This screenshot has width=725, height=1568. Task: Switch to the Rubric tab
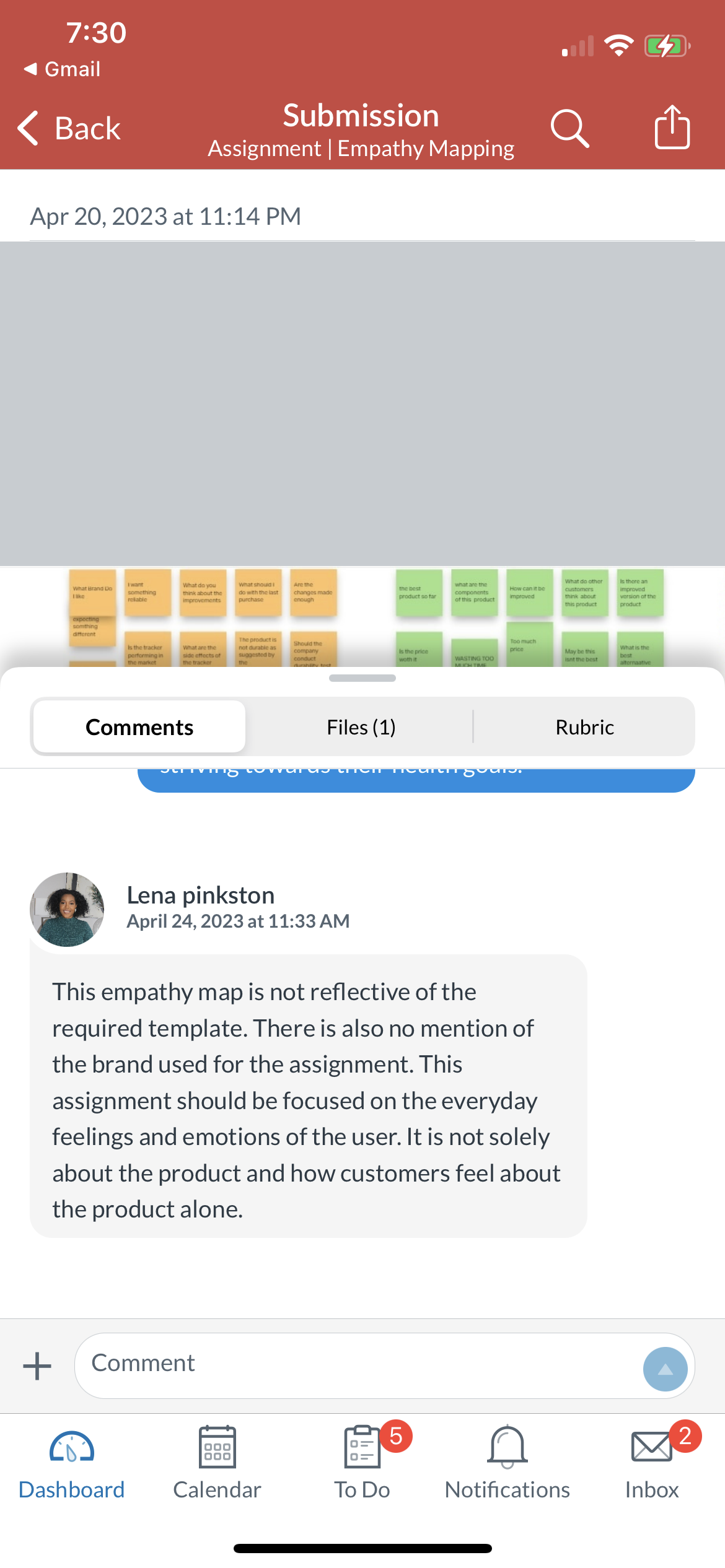coord(584,727)
